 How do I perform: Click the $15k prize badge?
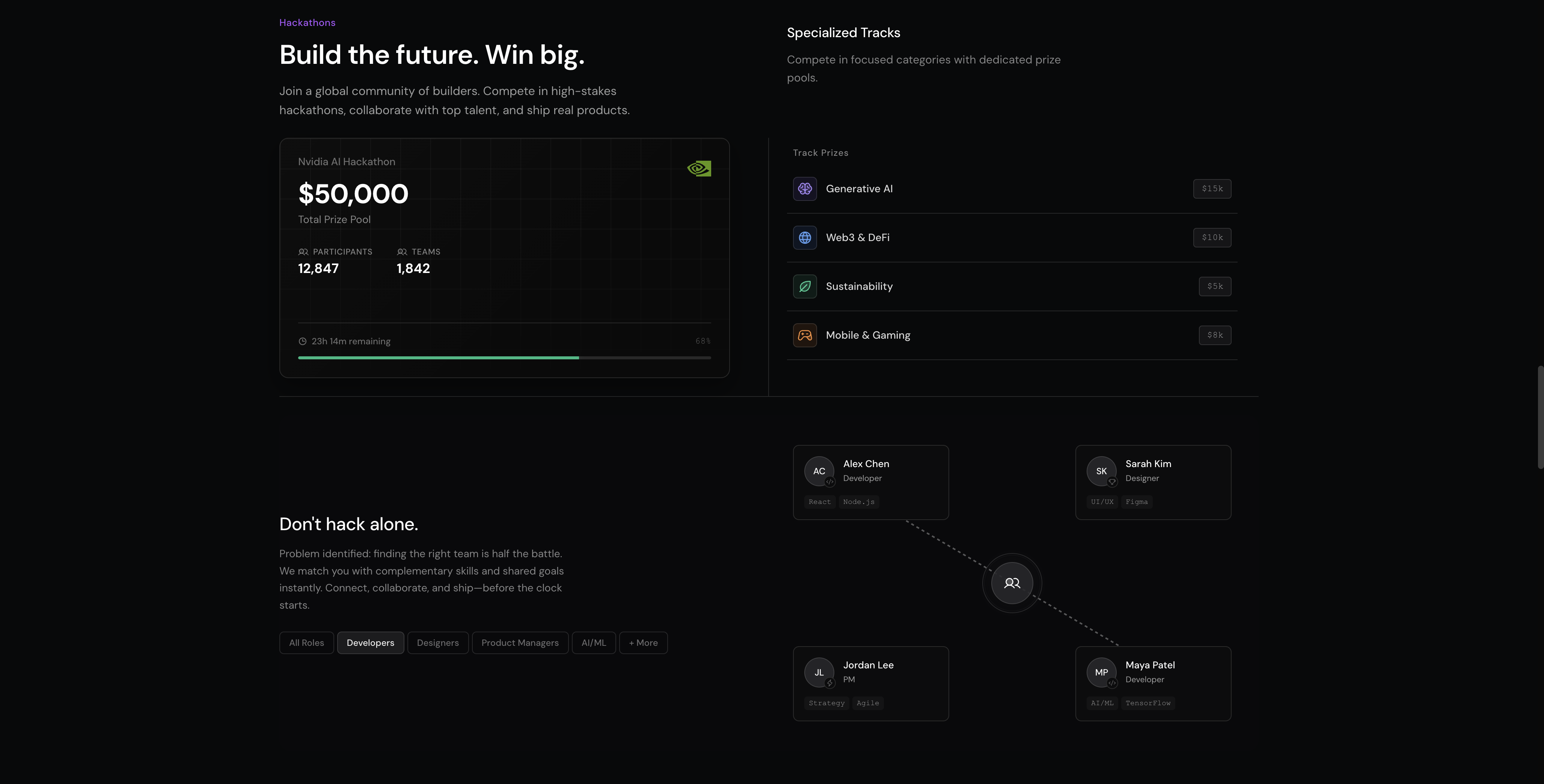tap(1212, 188)
